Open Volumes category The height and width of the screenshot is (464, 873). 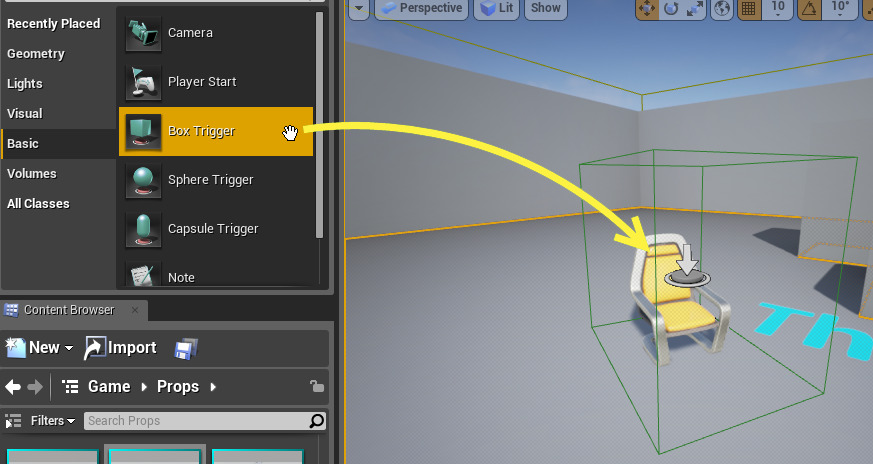(x=32, y=174)
